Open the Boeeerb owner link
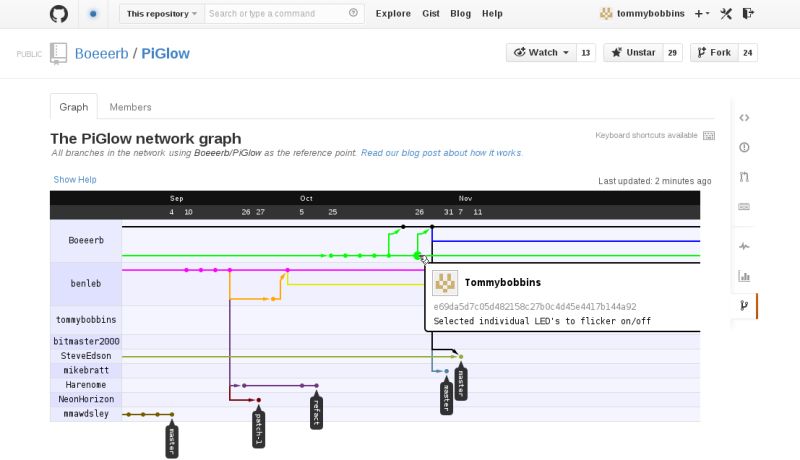This screenshot has width=800, height=460. click(102, 54)
